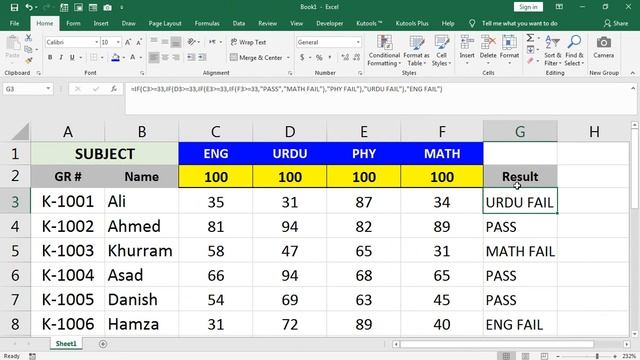Click the Share button

616,23
